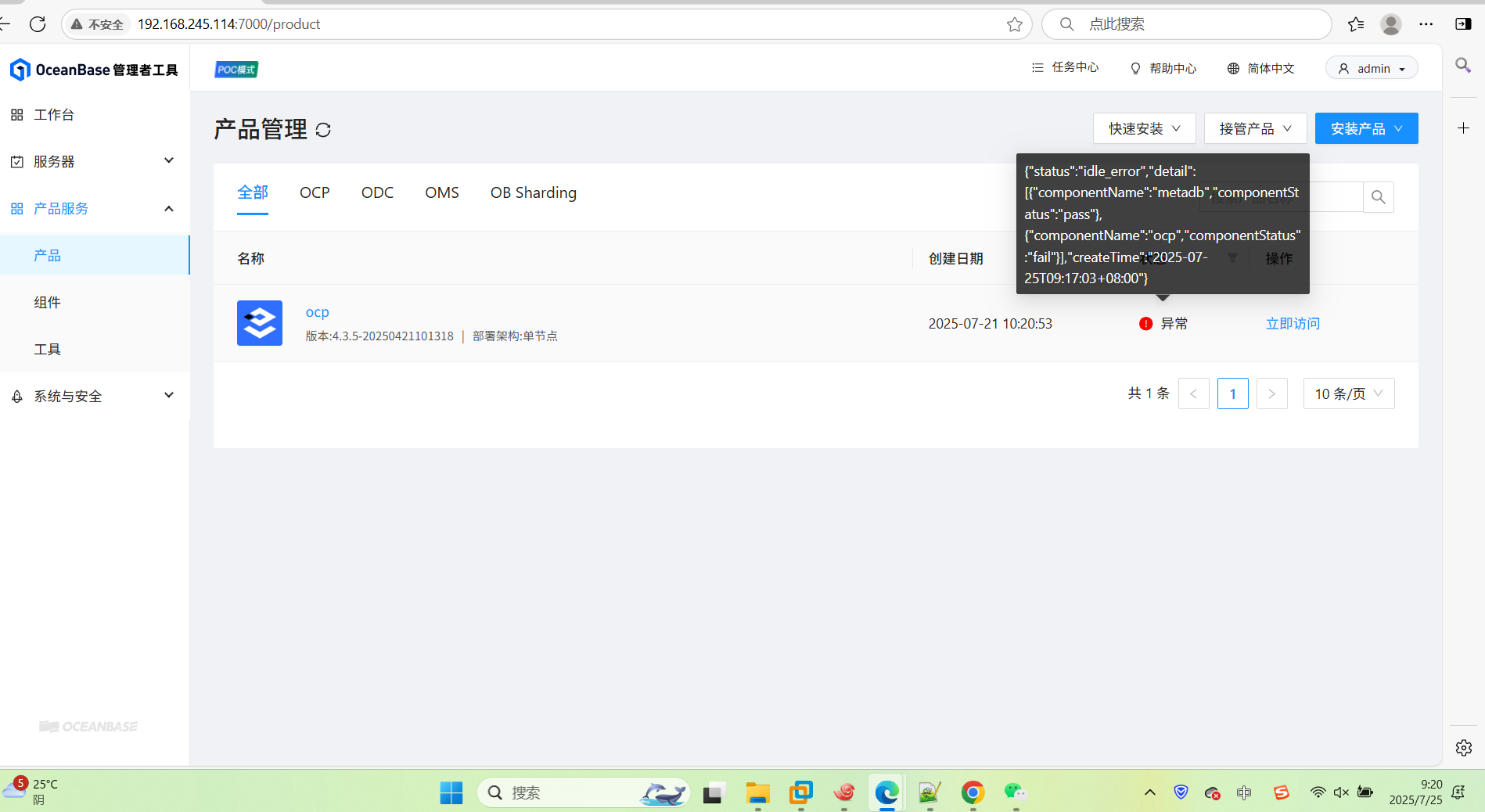The height and width of the screenshot is (812, 1485).
Task: Click the taskbar volume icon
Action: pos(1341,792)
